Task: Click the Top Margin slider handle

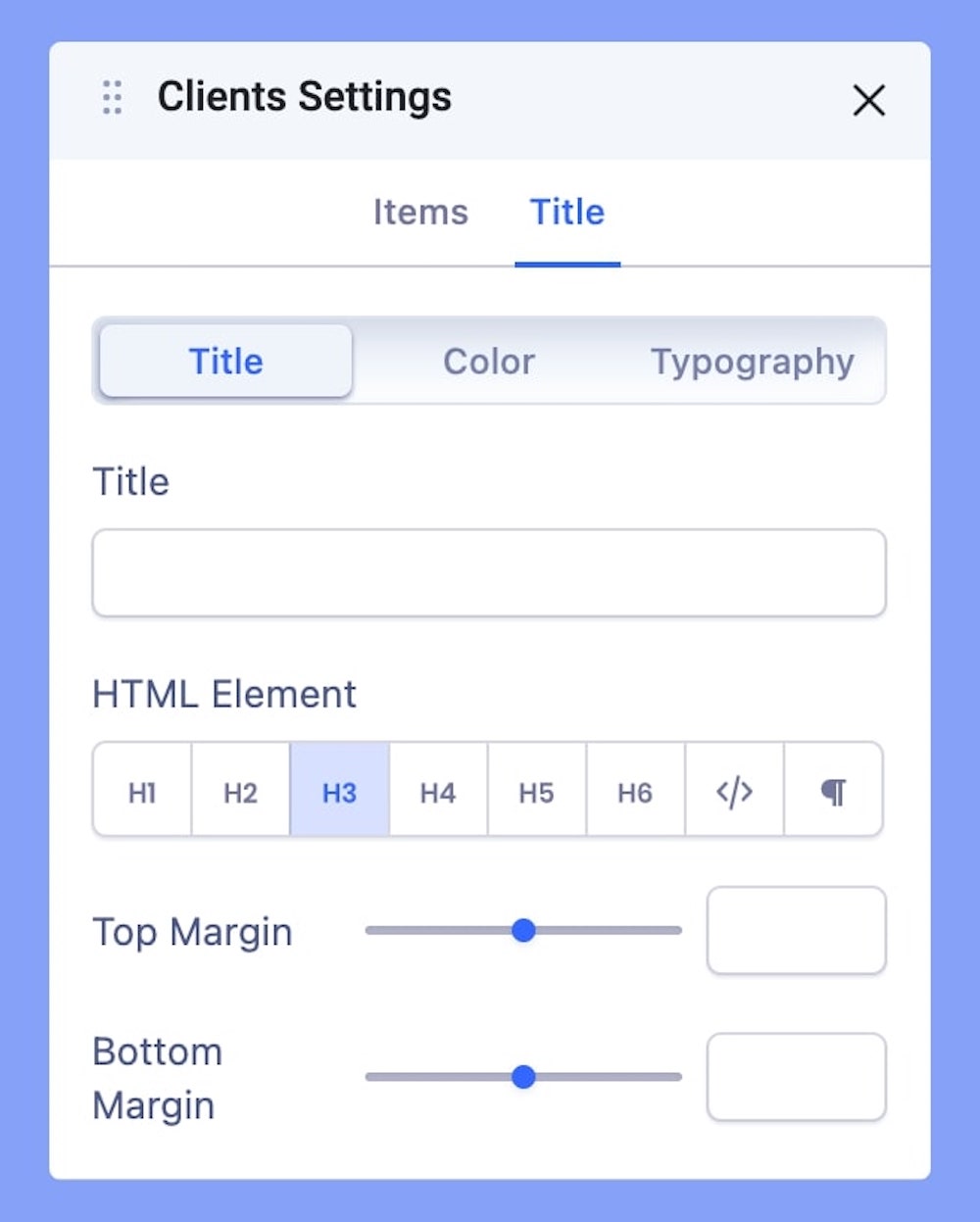Action: (x=524, y=930)
